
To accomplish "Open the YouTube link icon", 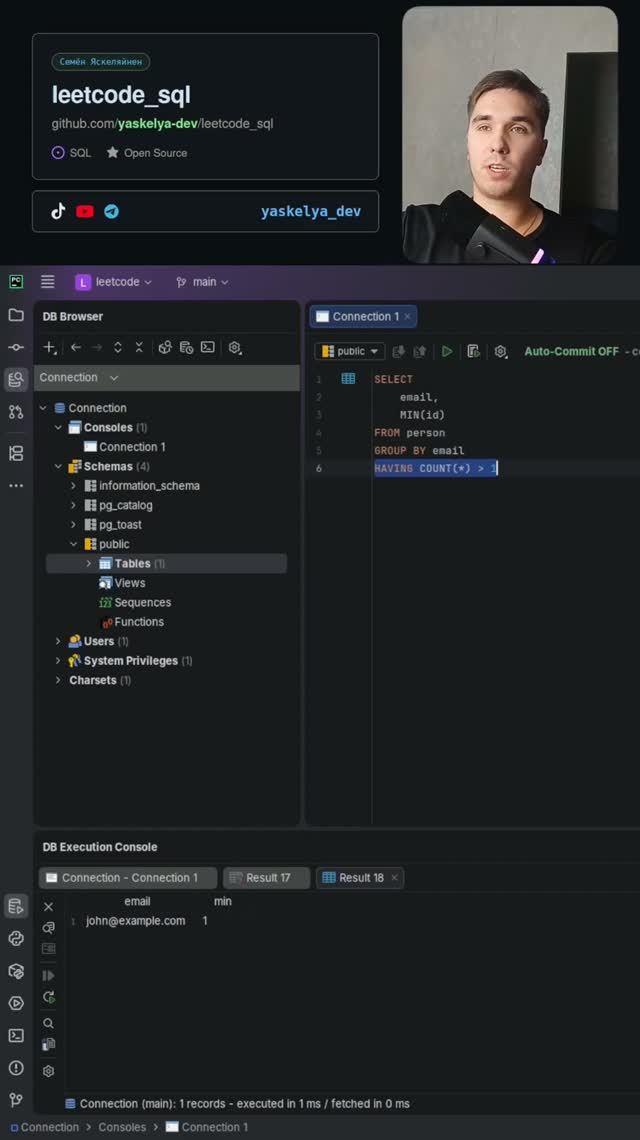I will pyautogui.click(x=85, y=212).
